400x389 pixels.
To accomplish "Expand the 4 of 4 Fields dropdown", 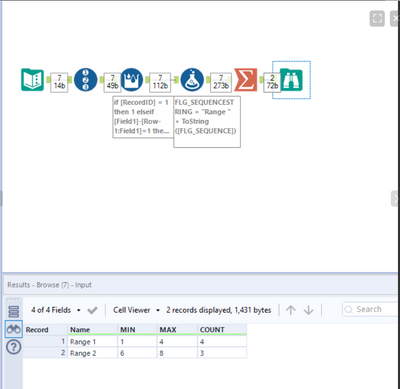I will pos(56,310).
